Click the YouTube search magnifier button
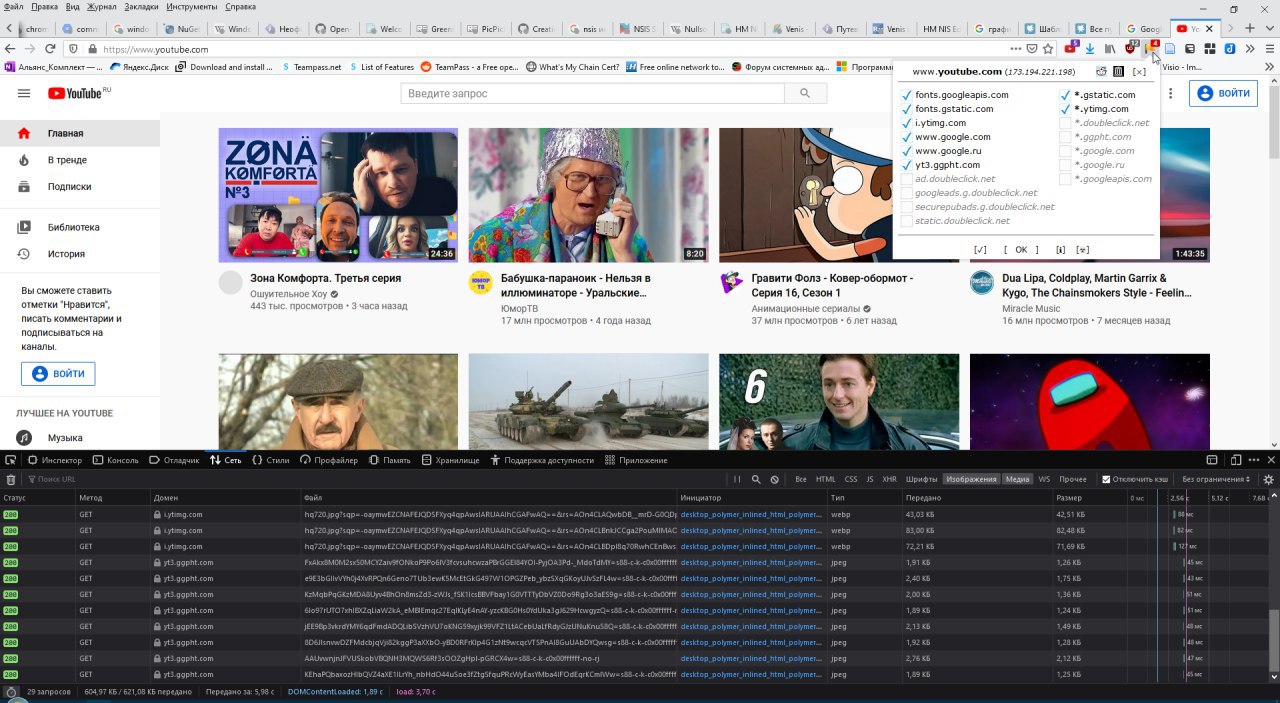 [805, 93]
